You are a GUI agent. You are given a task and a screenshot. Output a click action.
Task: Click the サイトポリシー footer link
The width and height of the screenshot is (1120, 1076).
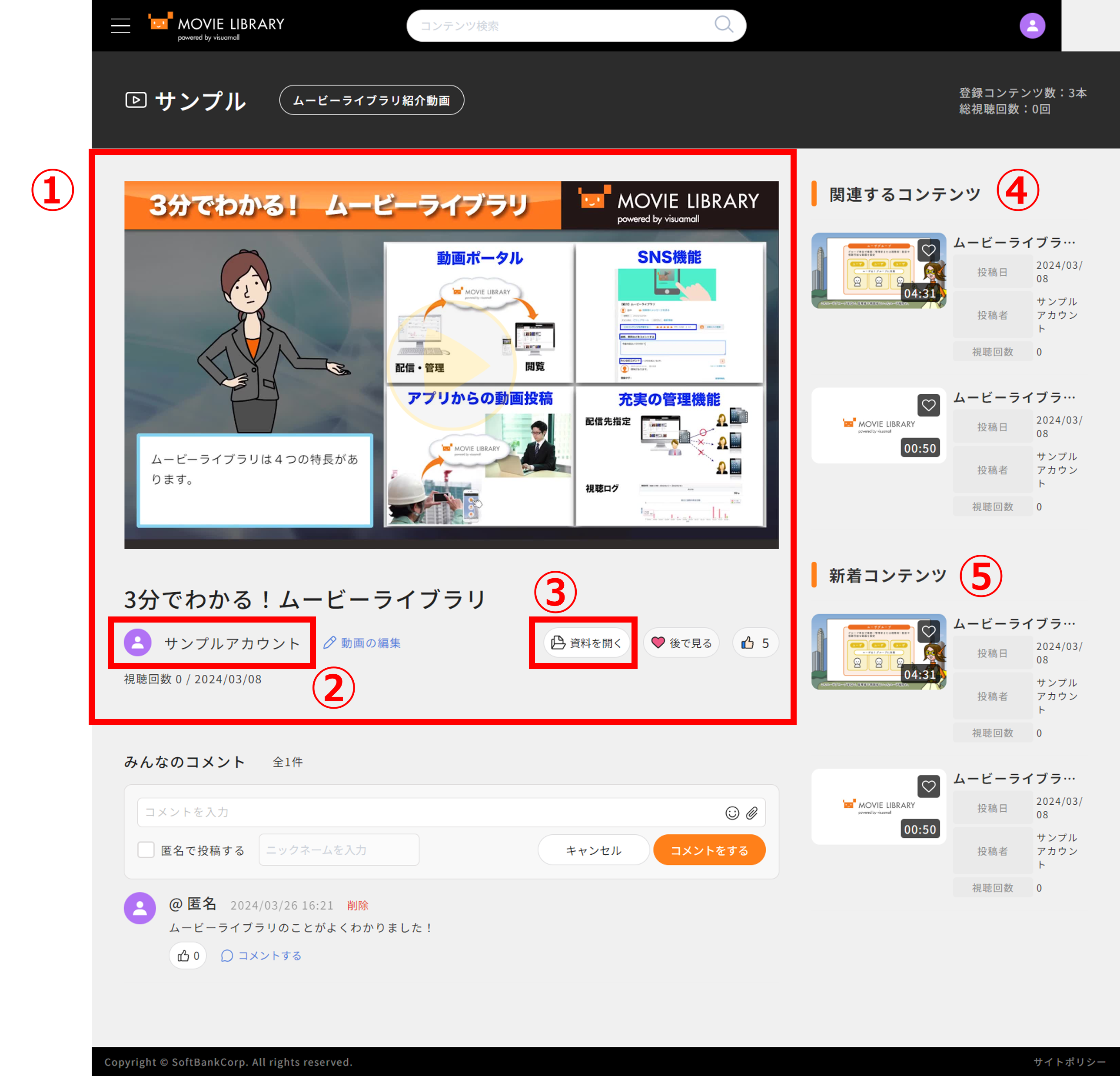(1069, 1062)
